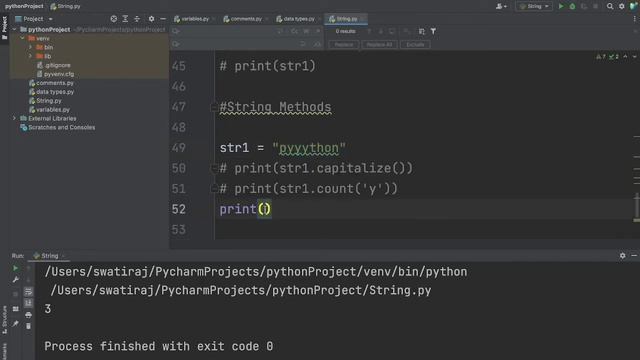Print the Run console output
This screenshot has height=360, width=640.
tap(28, 315)
